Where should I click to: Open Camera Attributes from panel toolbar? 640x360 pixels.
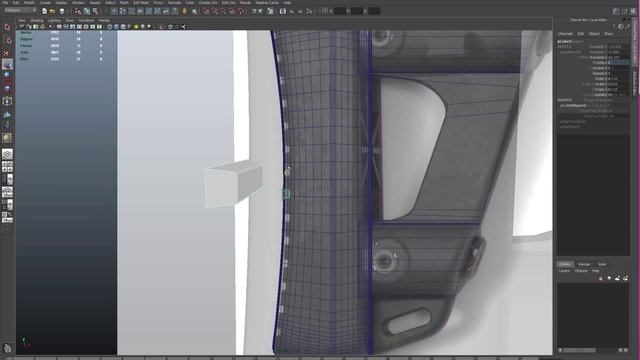(x=29, y=27)
